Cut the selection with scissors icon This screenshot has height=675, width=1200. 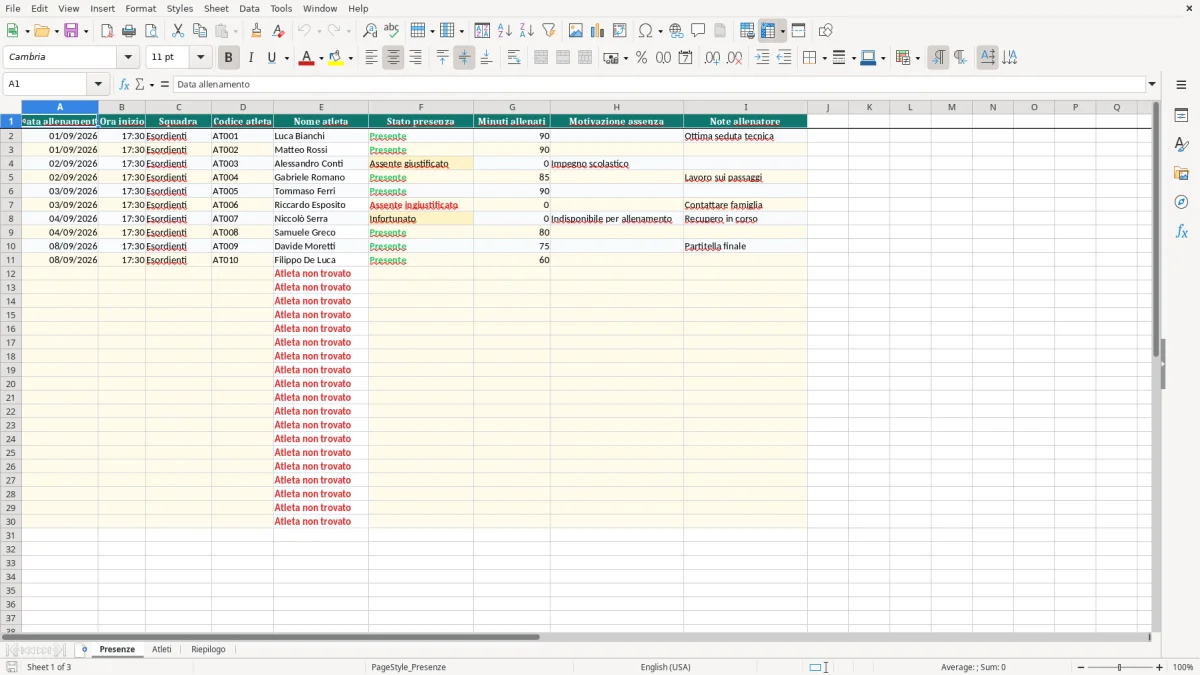click(x=177, y=31)
